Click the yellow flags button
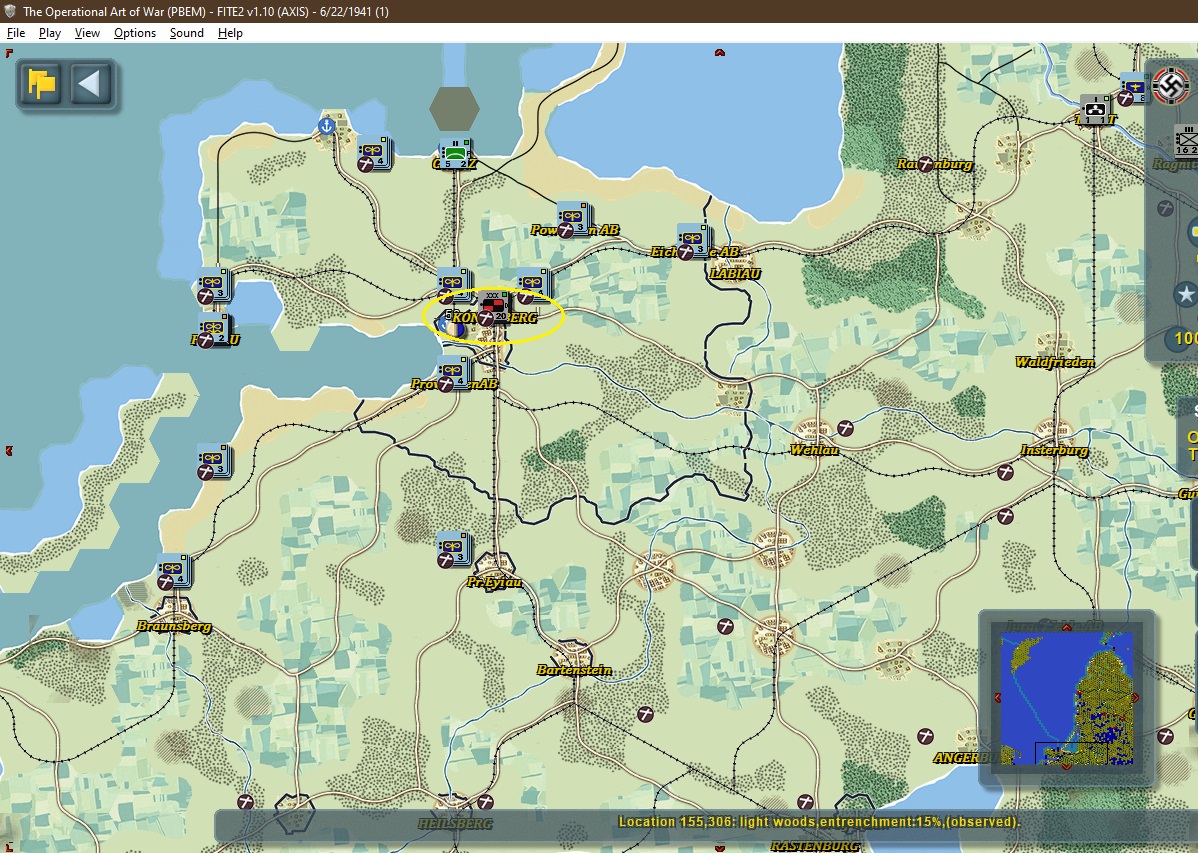Screen dimensions: 1198x853 42,83
